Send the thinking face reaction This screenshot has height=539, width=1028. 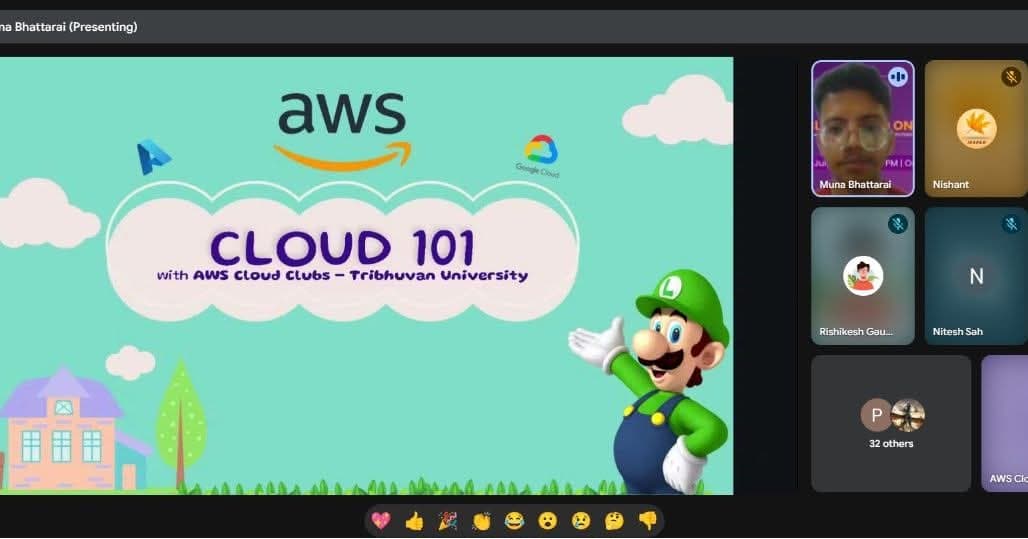[x=614, y=520]
